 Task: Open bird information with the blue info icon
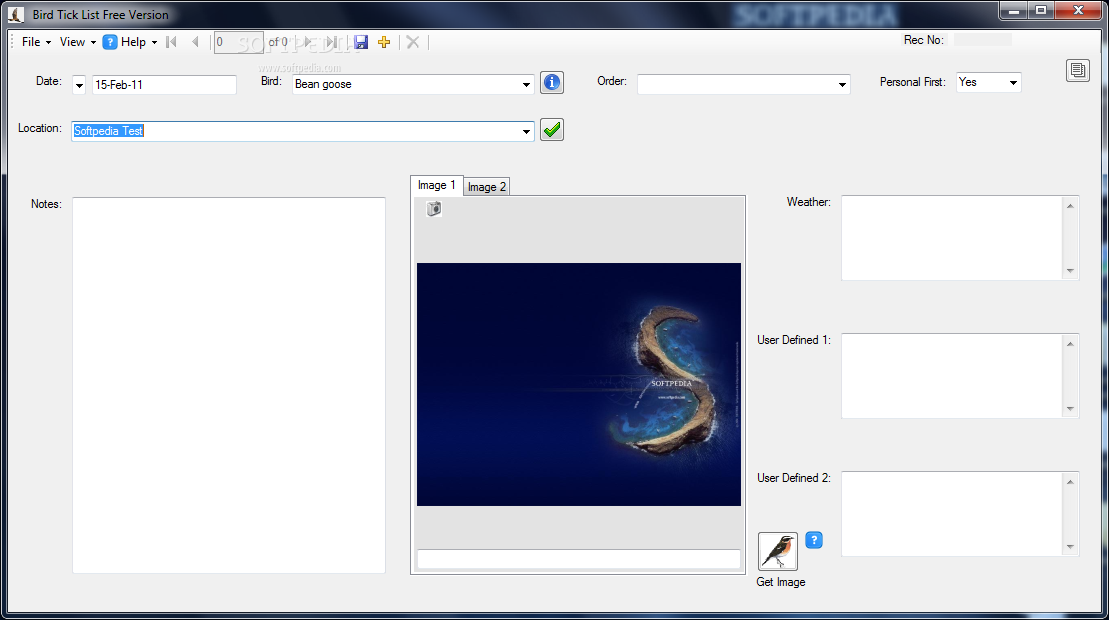pos(552,83)
